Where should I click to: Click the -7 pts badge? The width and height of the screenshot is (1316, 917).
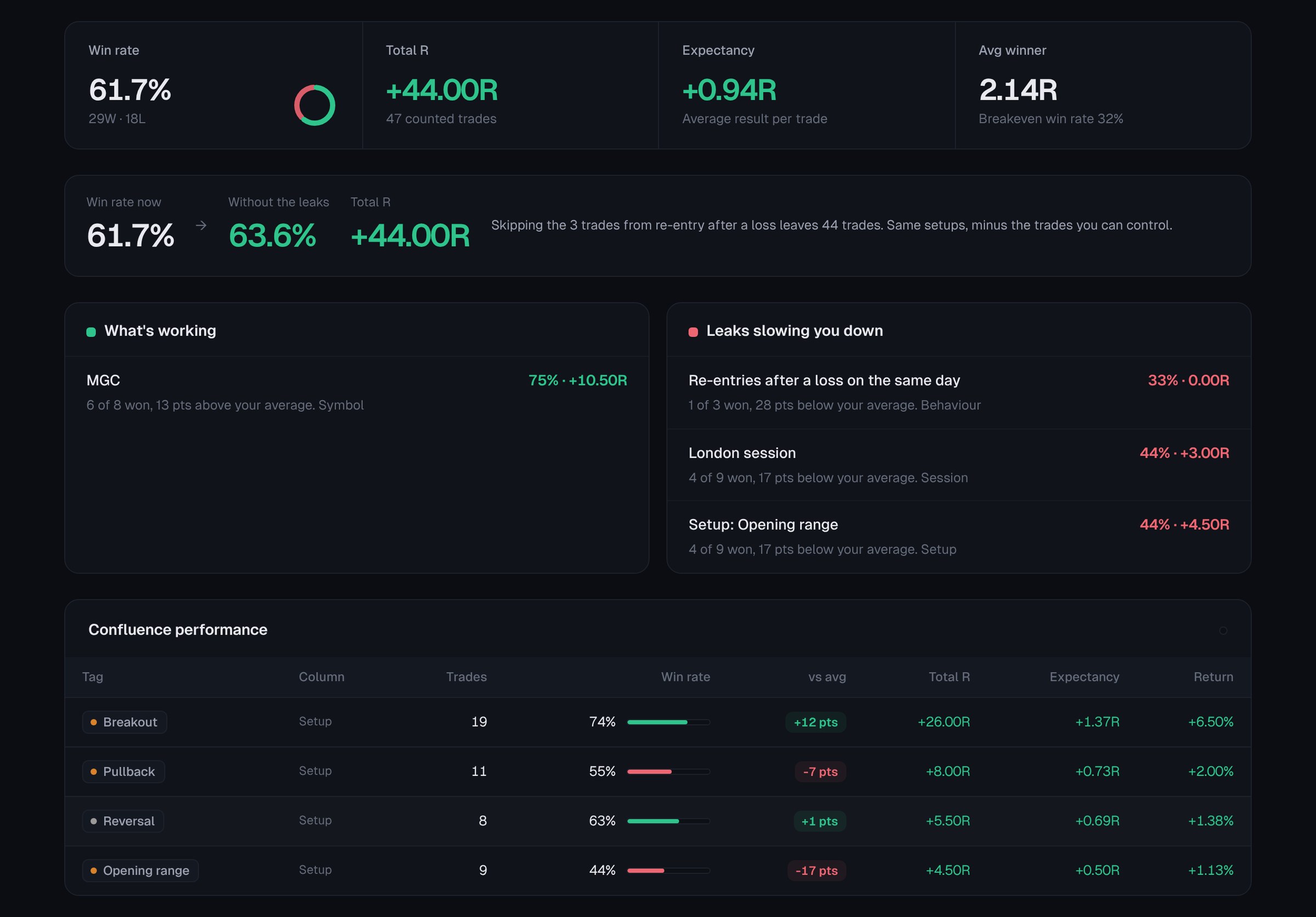(820, 772)
